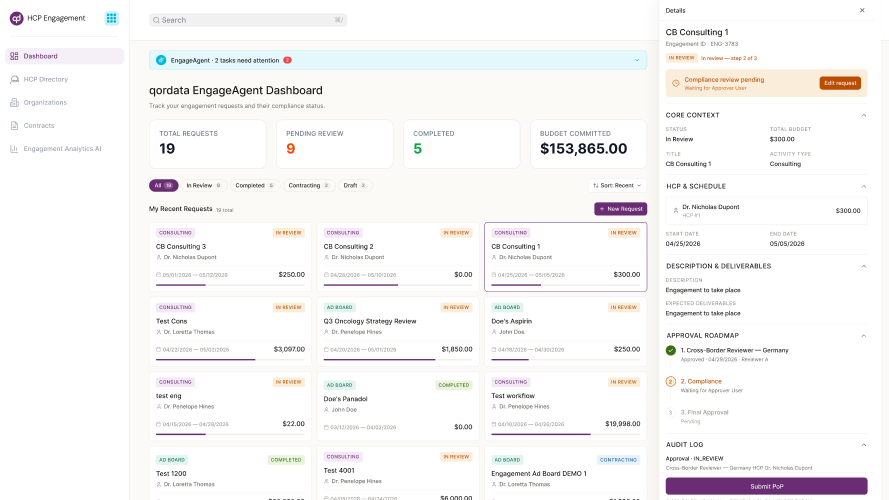Click the HCP Directory sidebar icon
The height and width of the screenshot is (500, 889).
pos(14,79)
